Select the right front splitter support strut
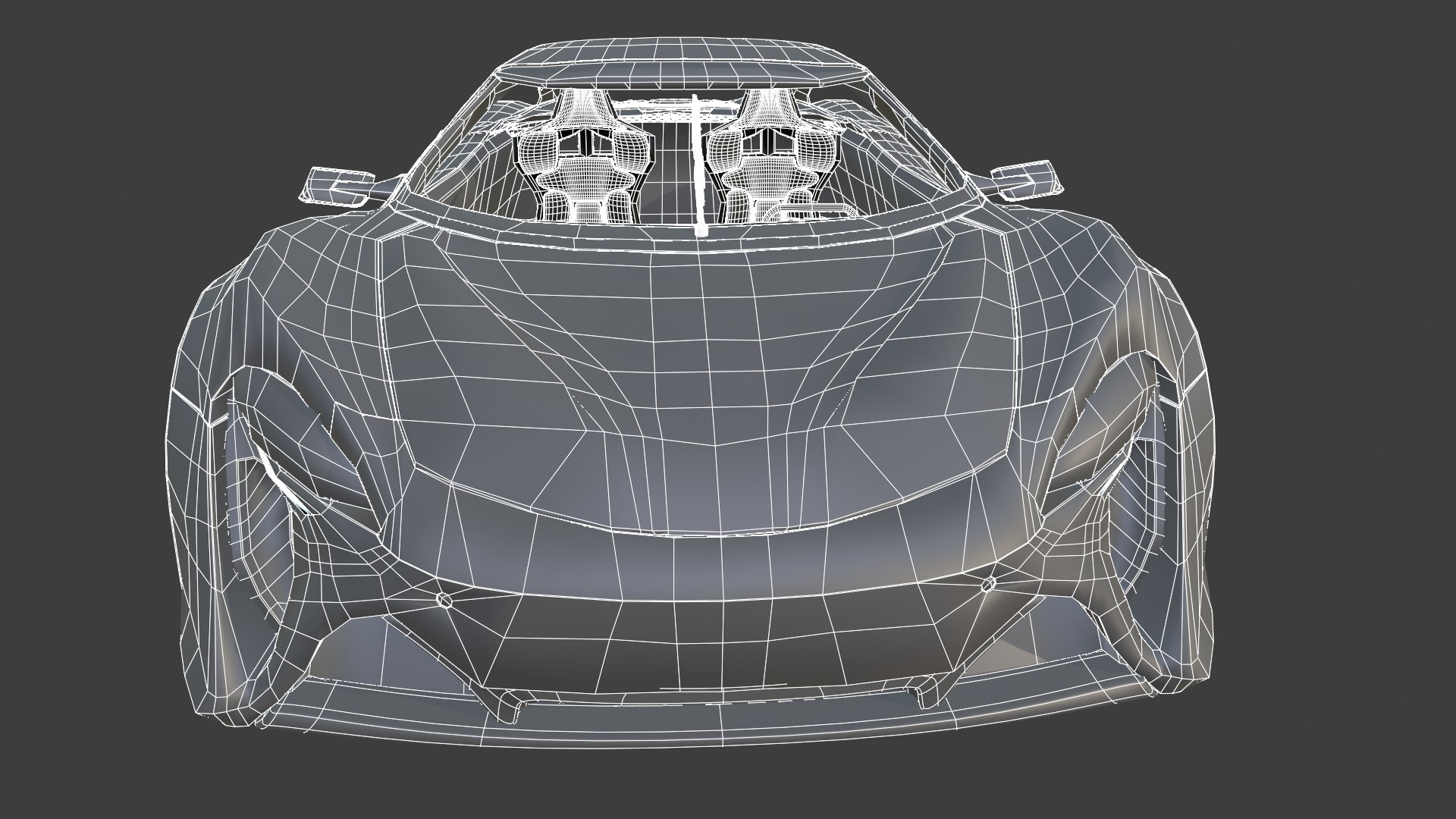 coord(927,693)
